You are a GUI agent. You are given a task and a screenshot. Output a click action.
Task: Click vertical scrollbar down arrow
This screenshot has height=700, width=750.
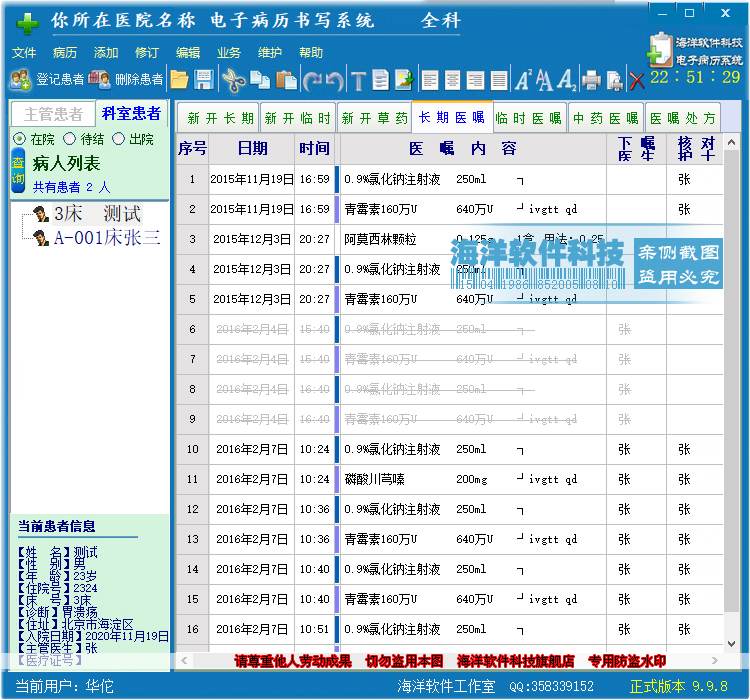tap(731, 644)
